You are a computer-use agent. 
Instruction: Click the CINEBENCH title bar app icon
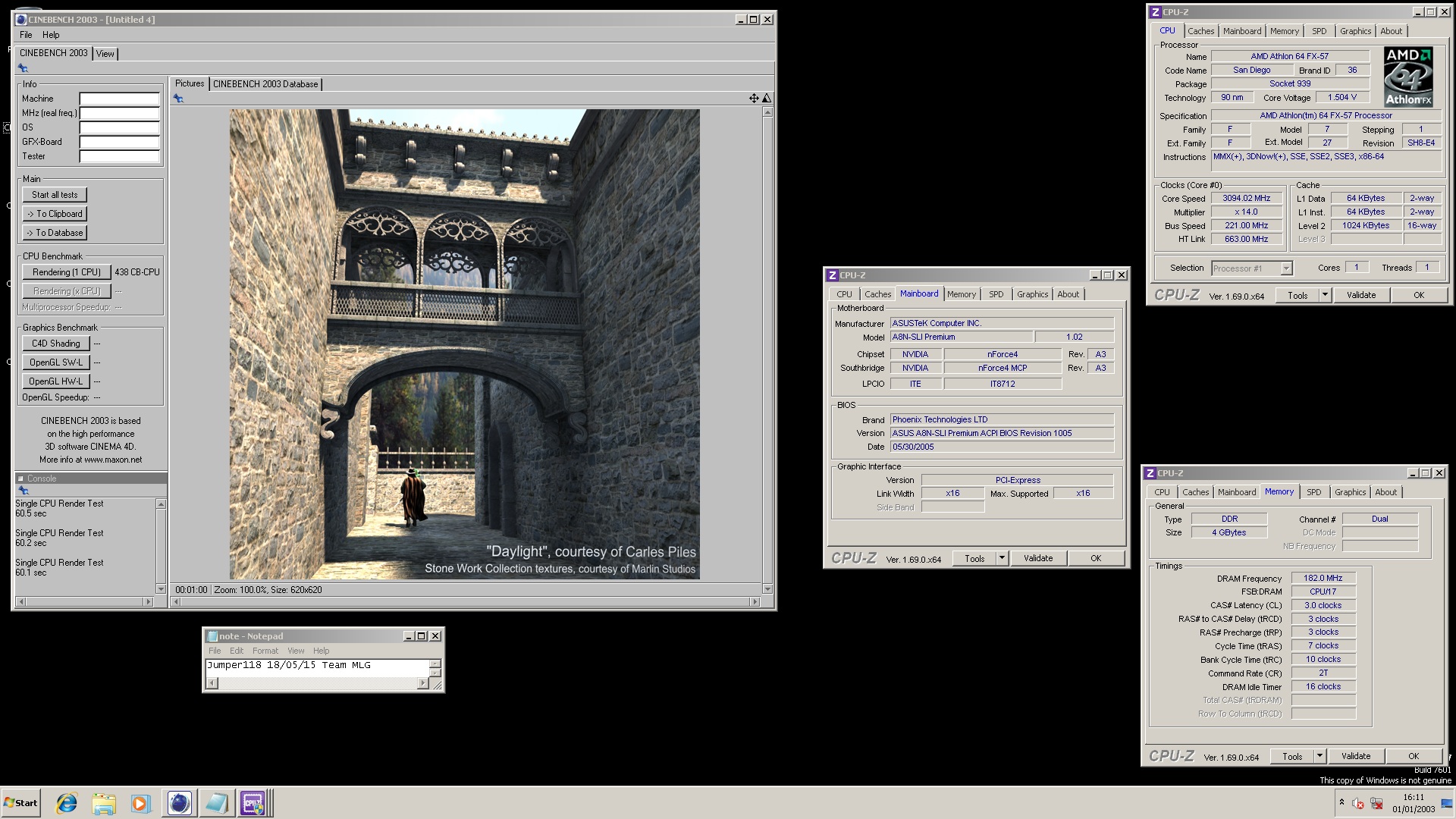pos(21,20)
